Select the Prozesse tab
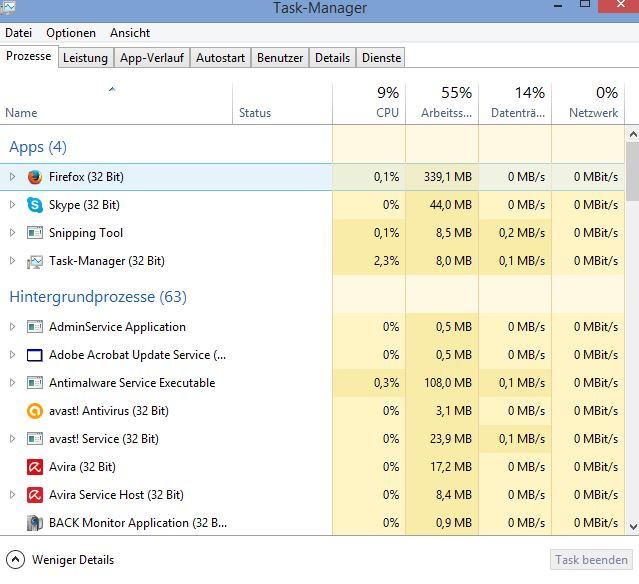This screenshot has height=584, width=639. (29, 56)
